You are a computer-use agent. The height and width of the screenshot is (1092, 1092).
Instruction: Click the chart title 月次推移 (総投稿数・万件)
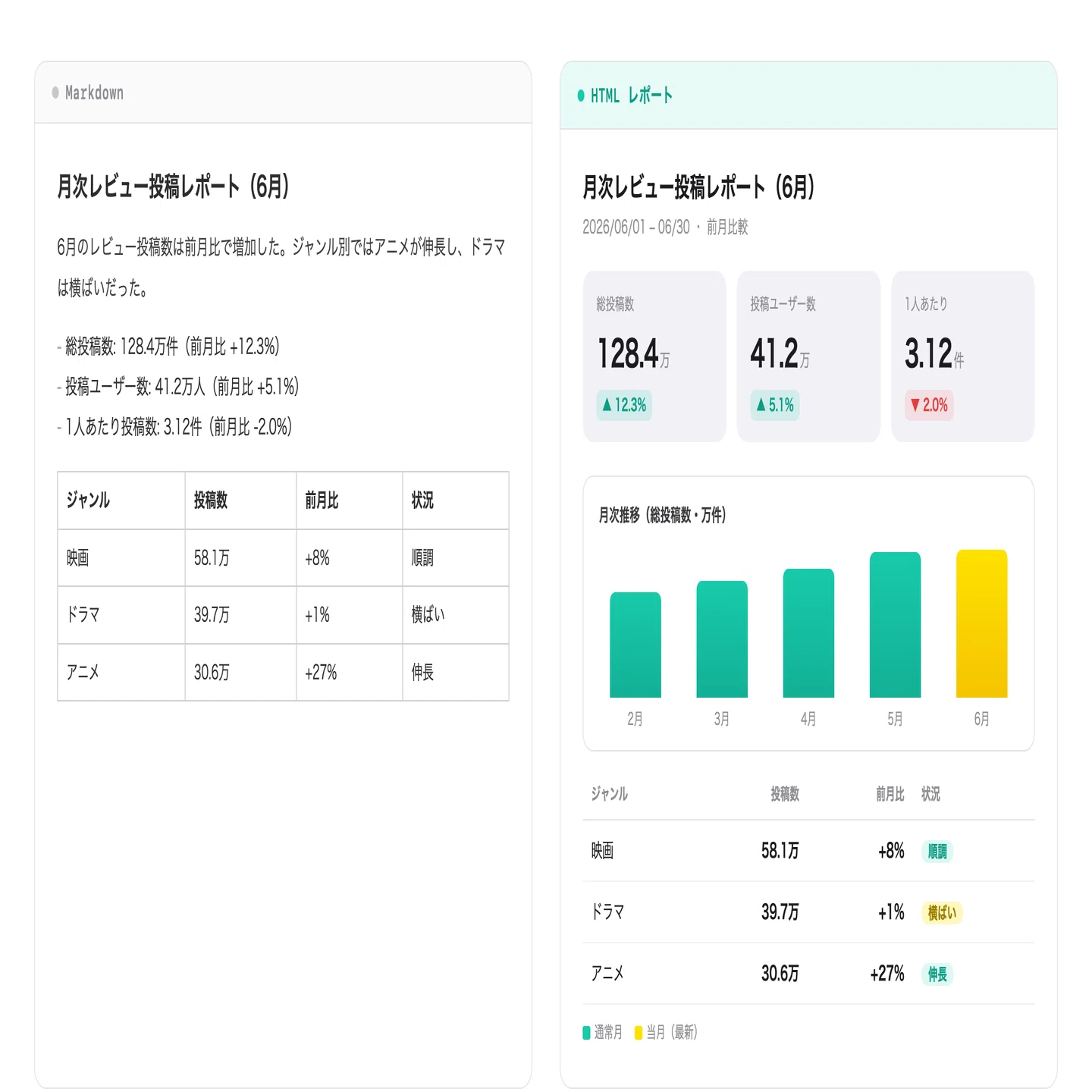tap(662, 516)
